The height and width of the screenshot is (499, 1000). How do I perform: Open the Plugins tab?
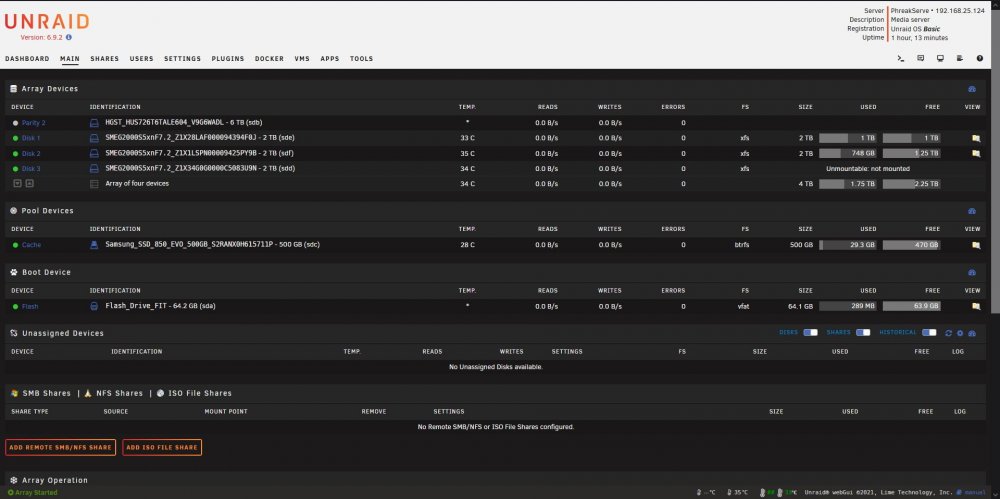[x=228, y=59]
